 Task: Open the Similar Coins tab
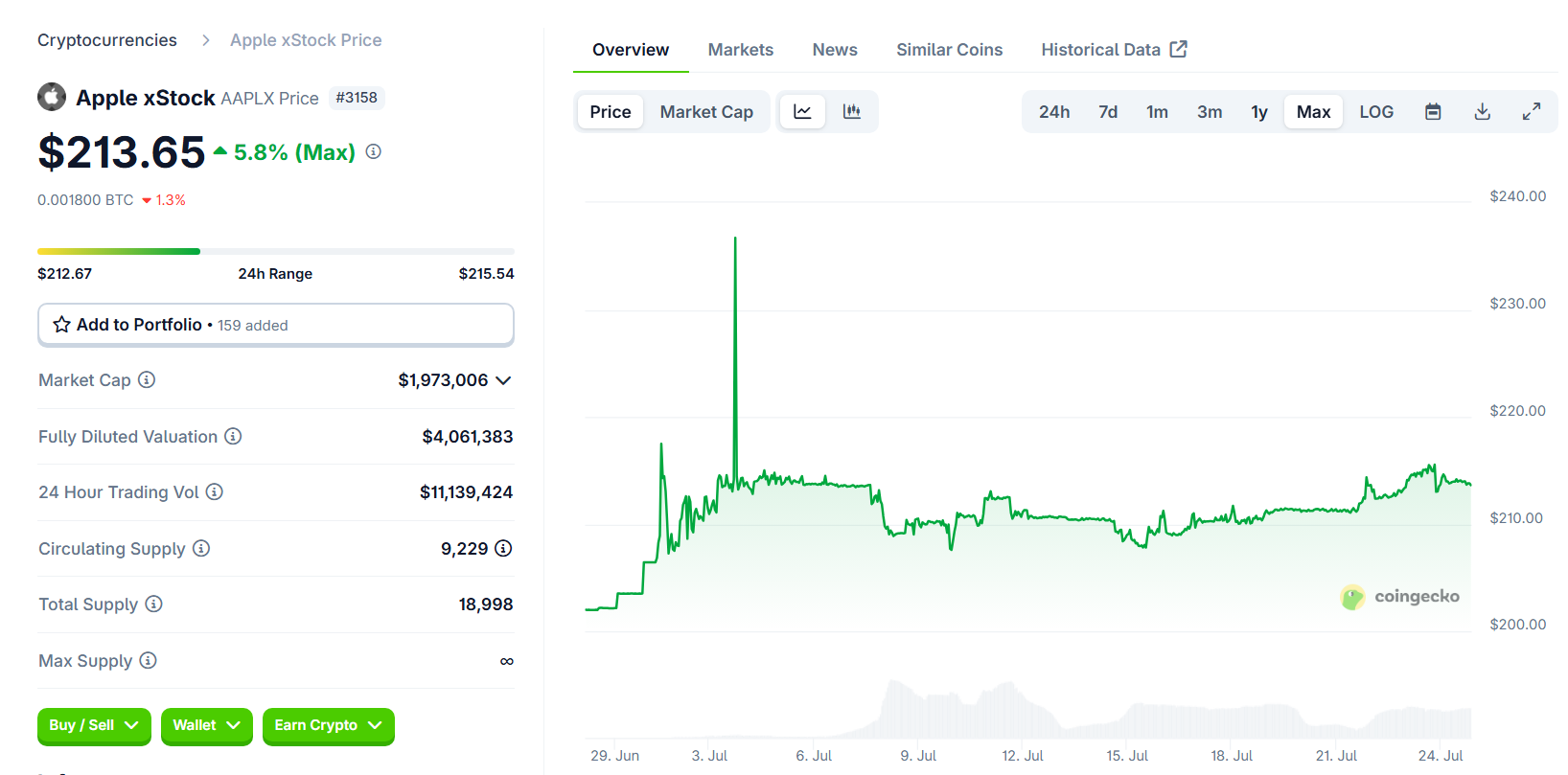949,50
